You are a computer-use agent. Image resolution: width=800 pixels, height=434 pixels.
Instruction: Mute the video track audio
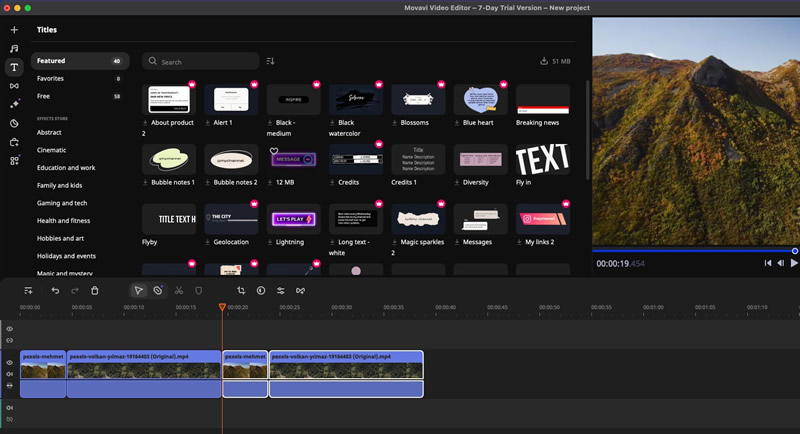pos(10,374)
